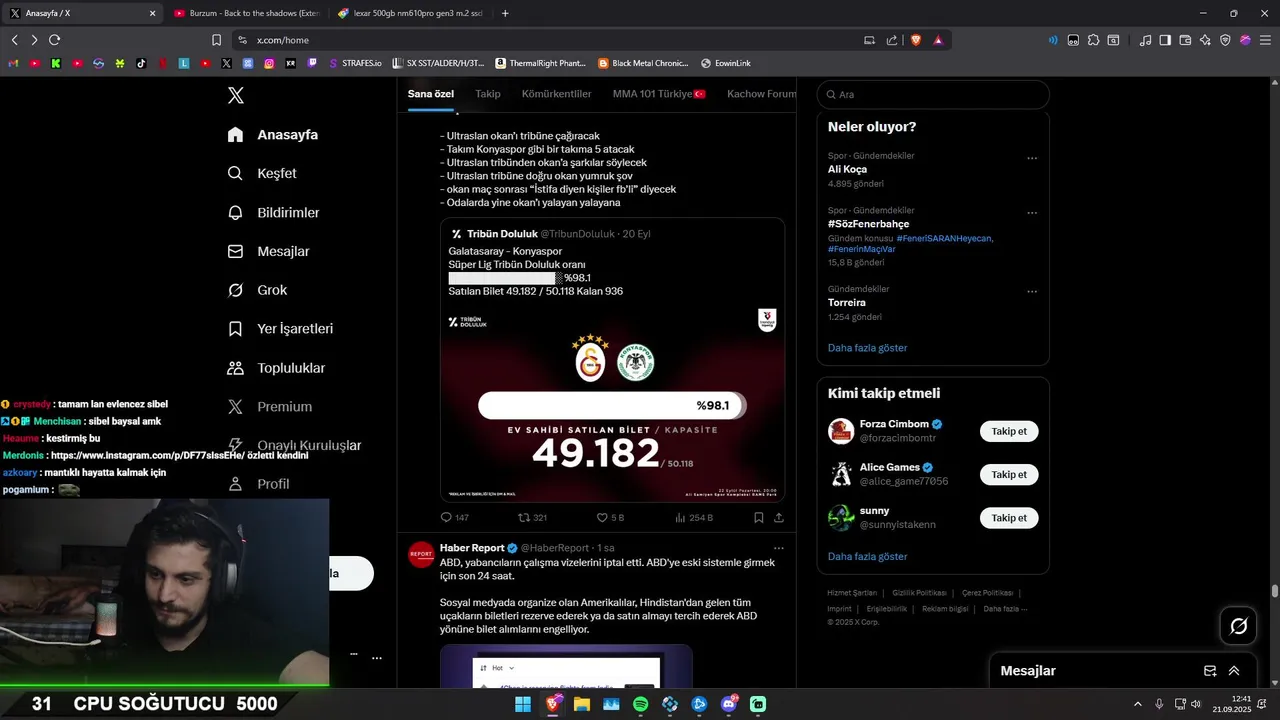Viewport: 1280px width, 720px height.
Task: Open a new browser tab
Action: (x=505, y=13)
